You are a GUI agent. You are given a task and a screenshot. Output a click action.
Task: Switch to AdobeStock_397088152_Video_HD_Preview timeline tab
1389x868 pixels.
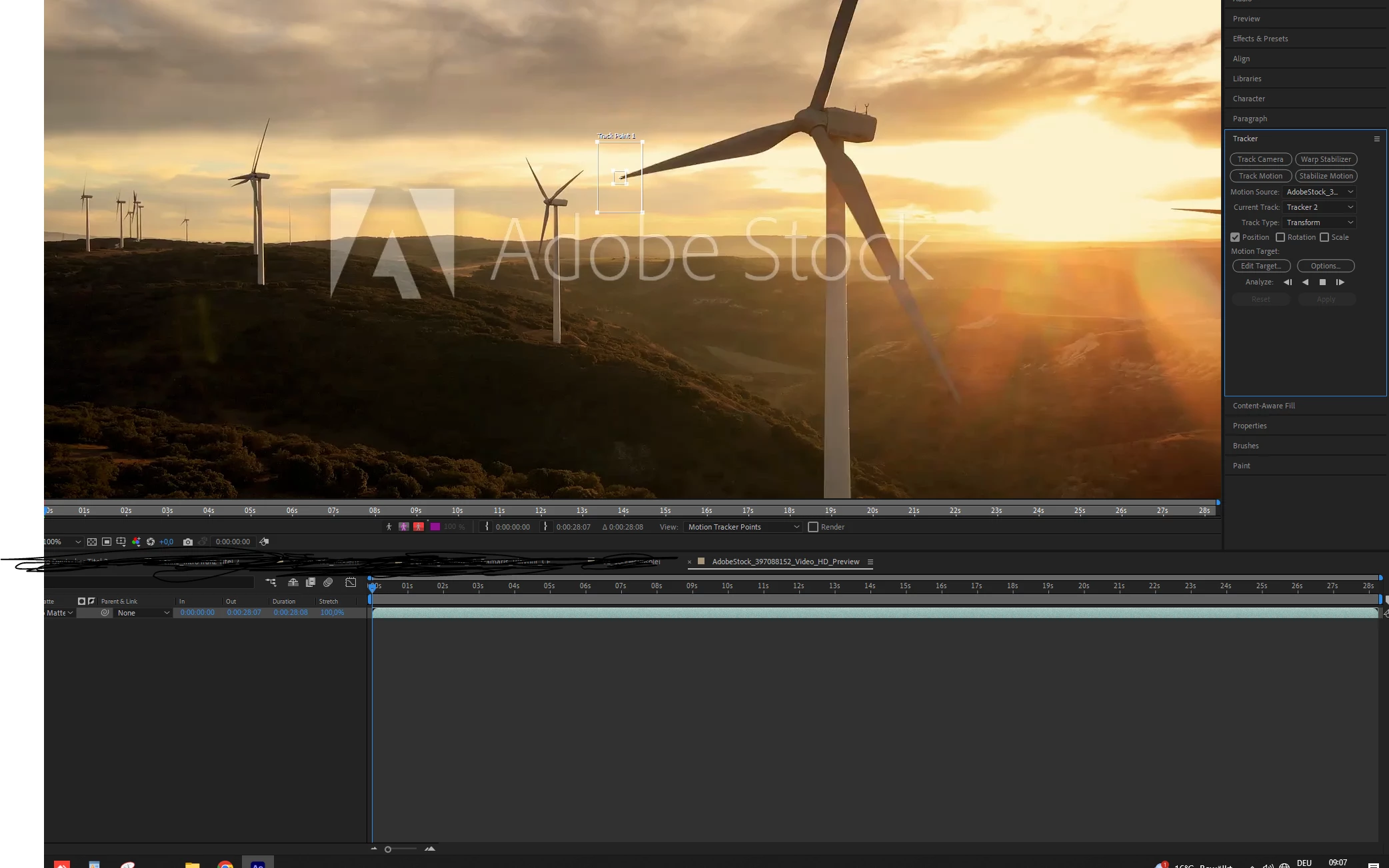click(x=785, y=562)
